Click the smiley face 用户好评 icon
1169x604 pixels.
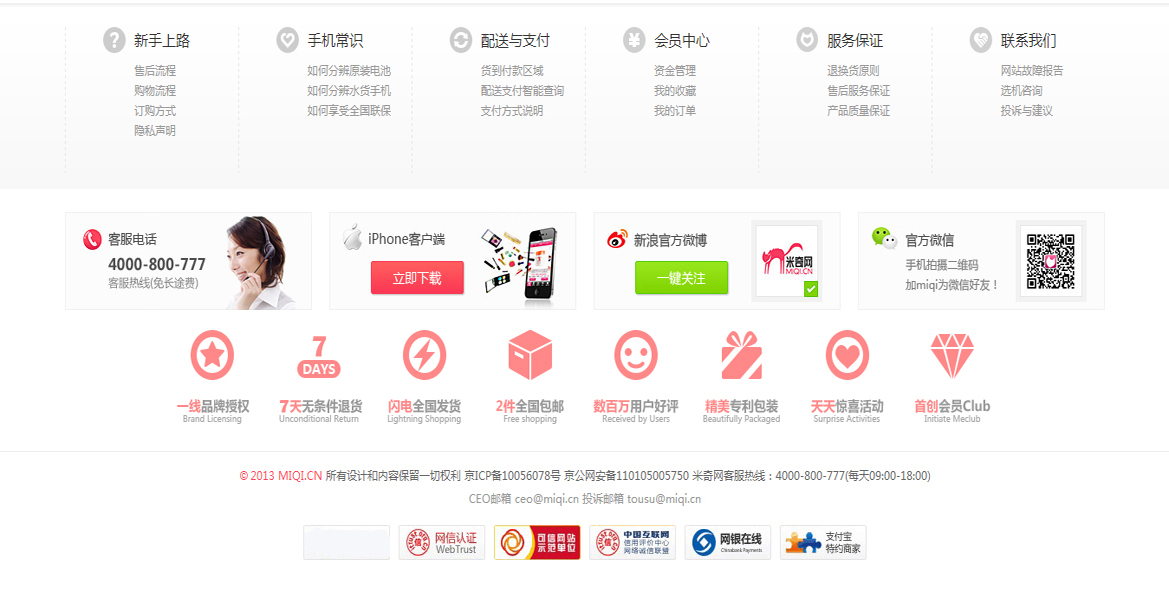pyautogui.click(x=636, y=355)
